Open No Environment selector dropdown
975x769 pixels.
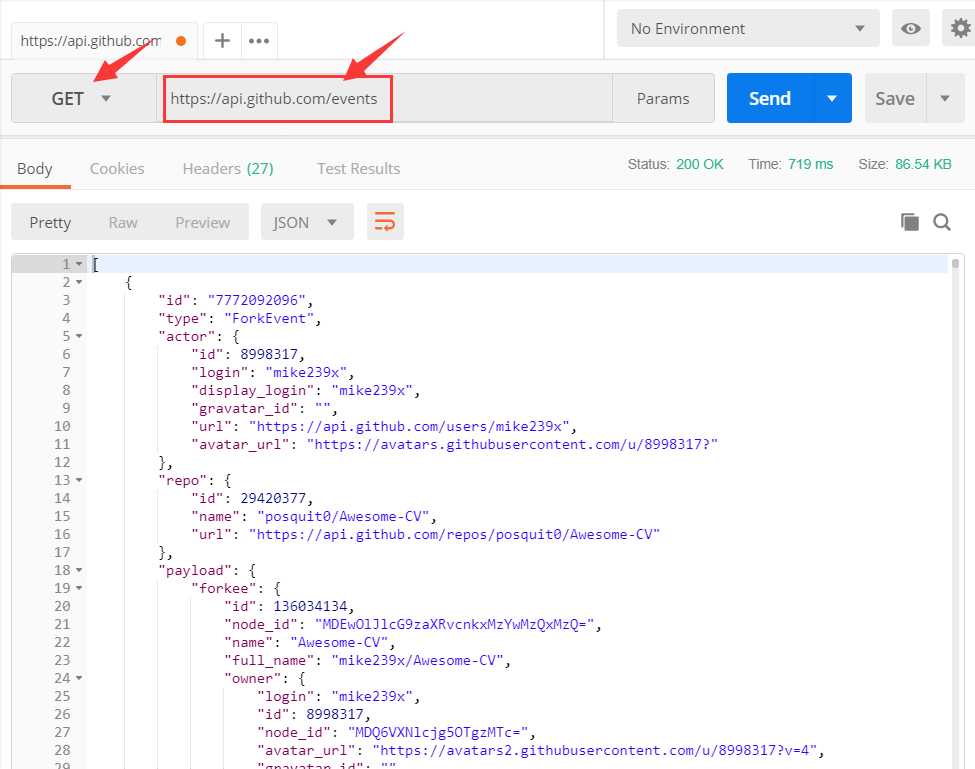pos(748,29)
